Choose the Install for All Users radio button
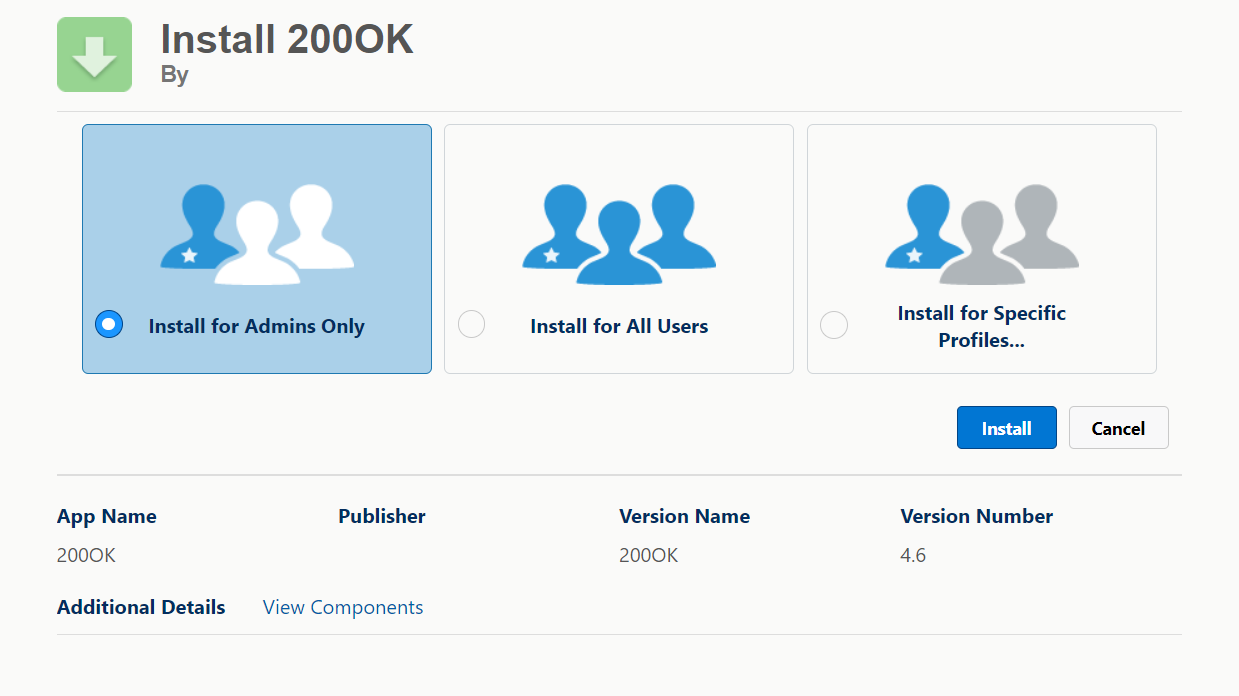 pos(471,325)
